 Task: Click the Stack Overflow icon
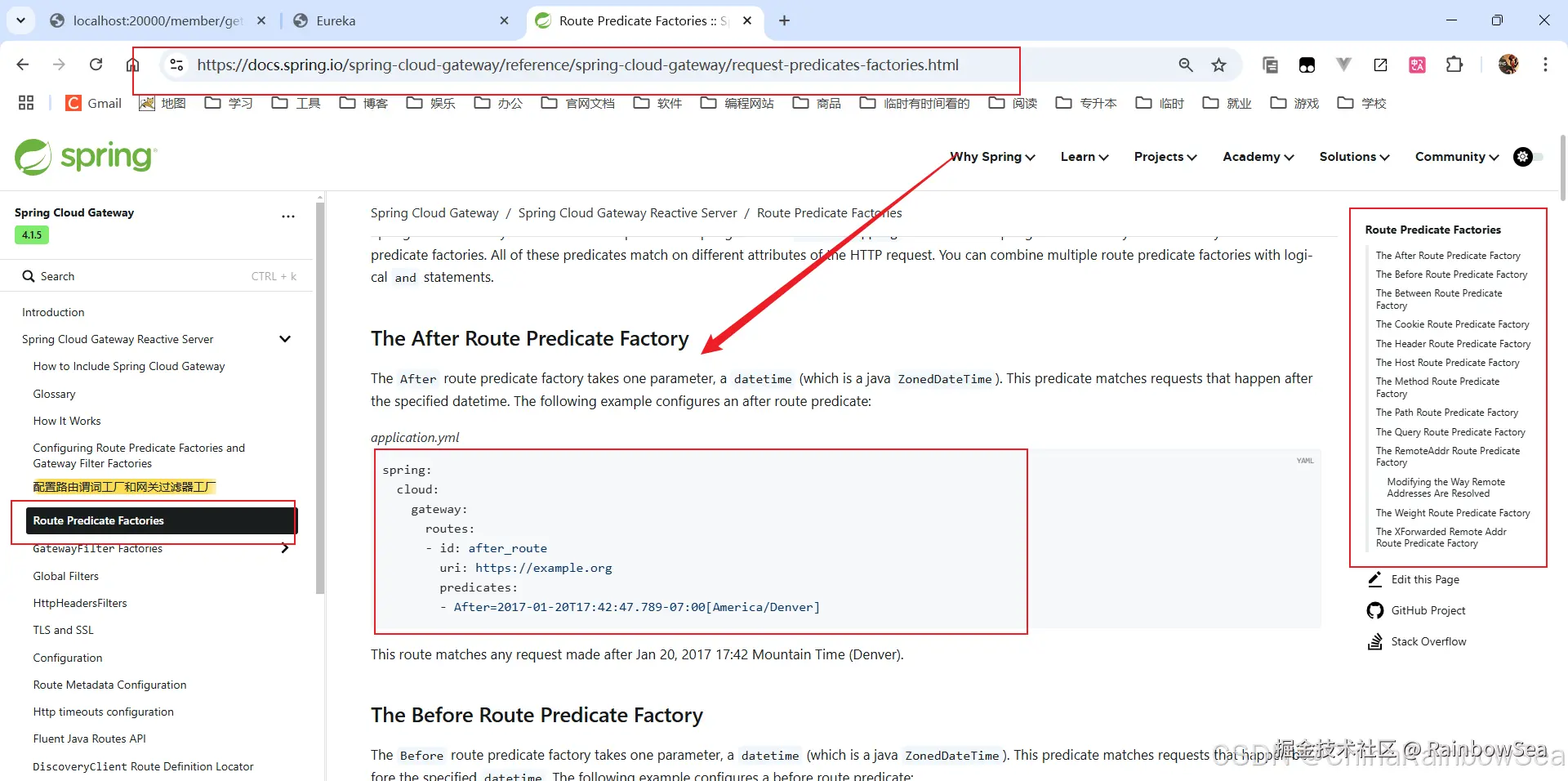coord(1374,641)
